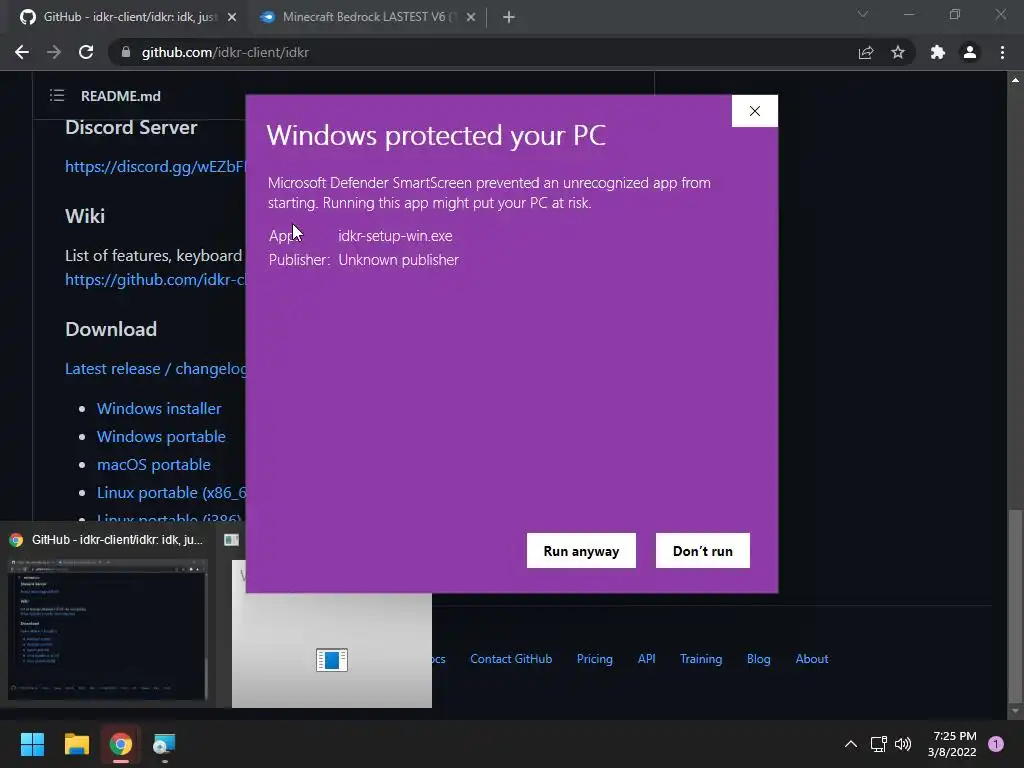Click the Linux portable (x86_64) link
The image size is (1024, 768).
[171, 492]
